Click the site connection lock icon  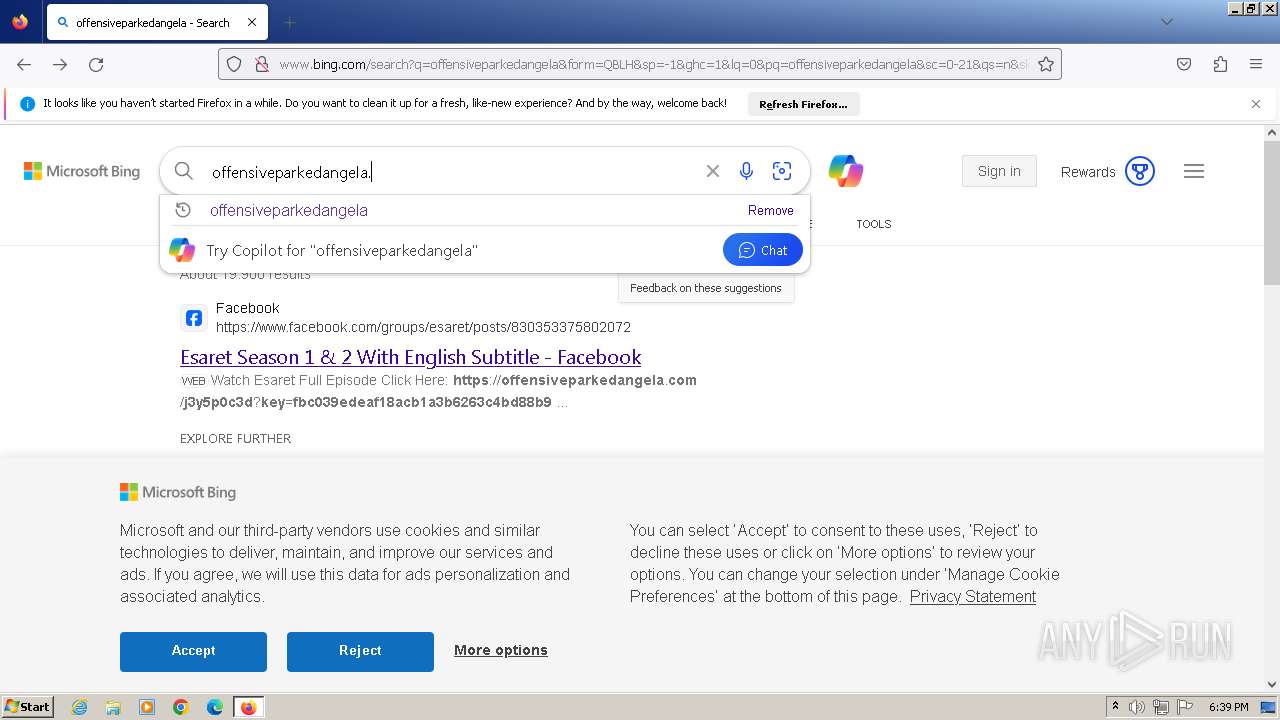tap(261, 64)
